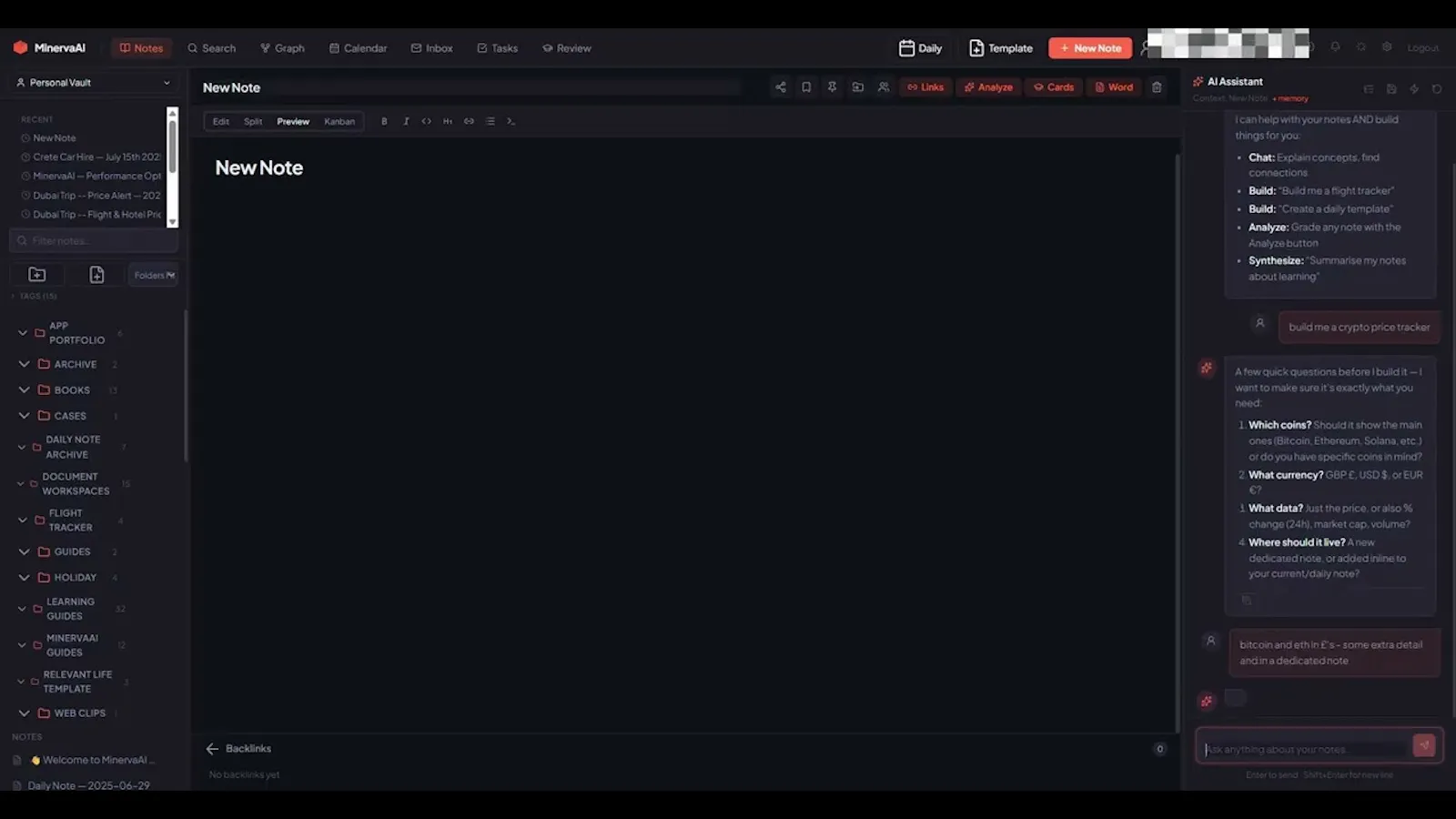Click the Cards button
1456x819 pixels.
click(1053, 87)
